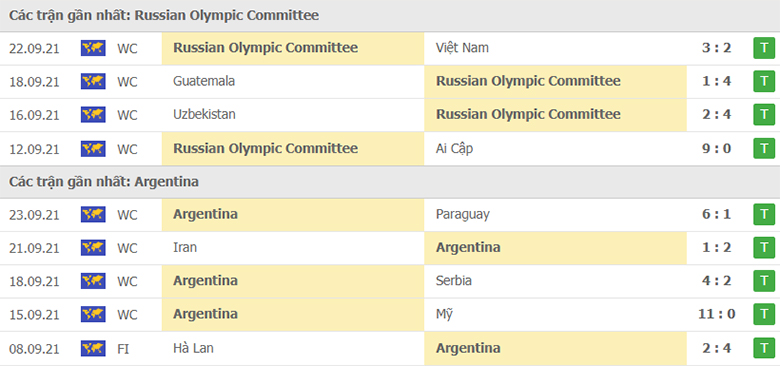The image size is (780, 366).
Task: Open Paraguay team link
Action: pyautogui.click(x=463, y=215)
